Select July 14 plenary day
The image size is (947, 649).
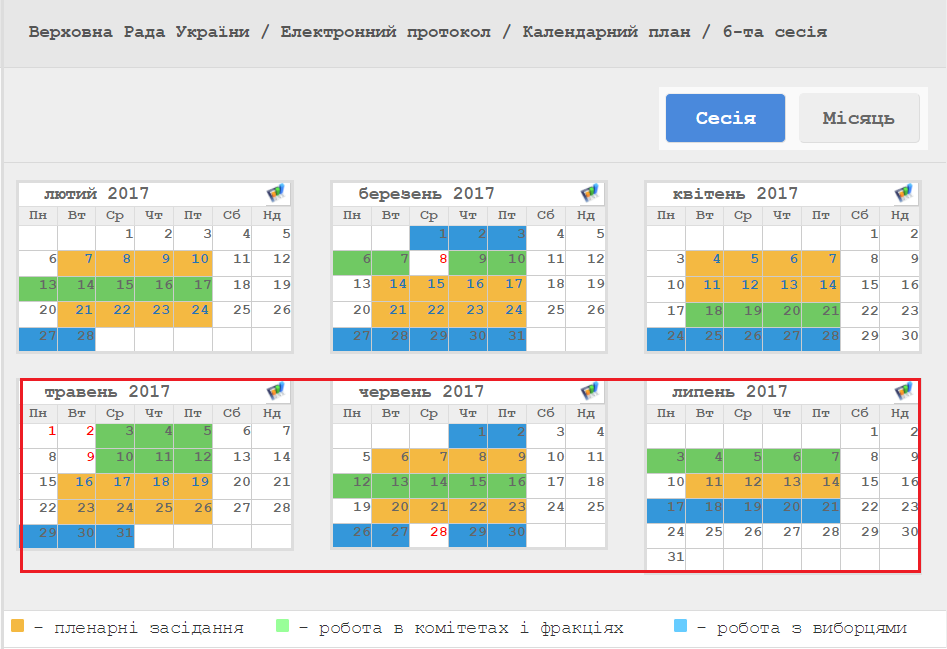pyautogui.click(x=828, y=482)
